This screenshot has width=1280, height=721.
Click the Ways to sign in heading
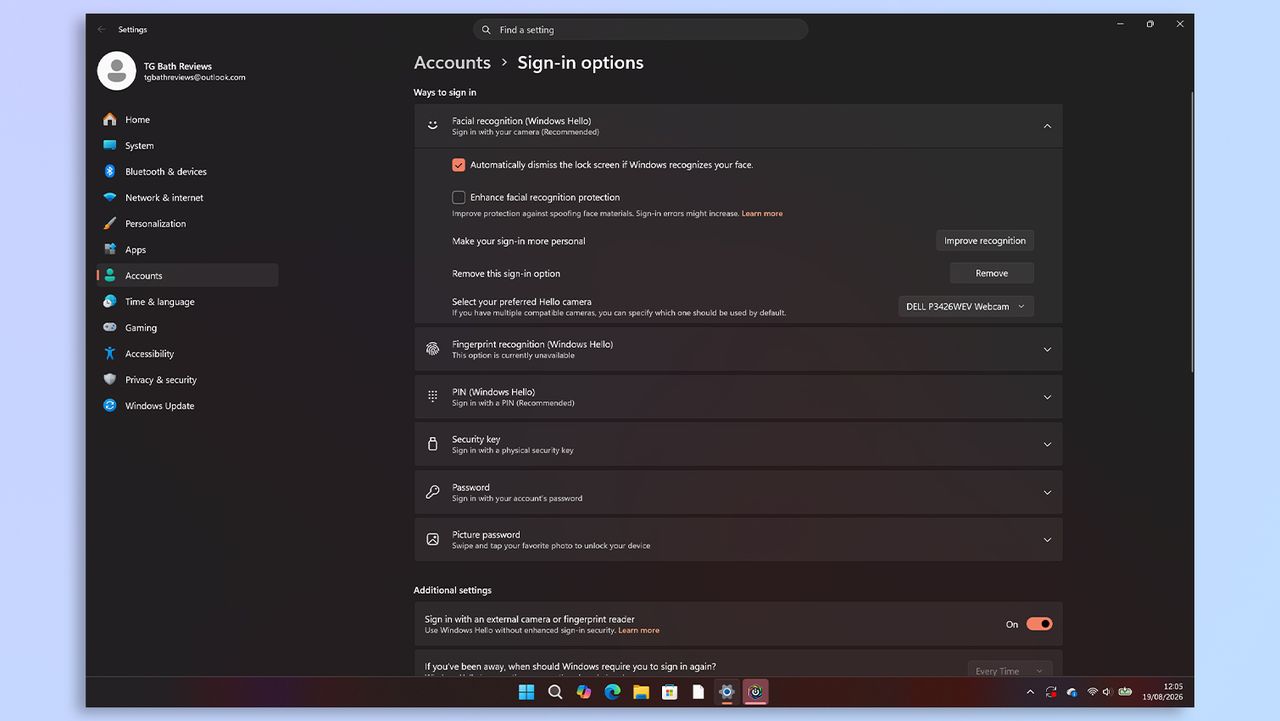445,93
